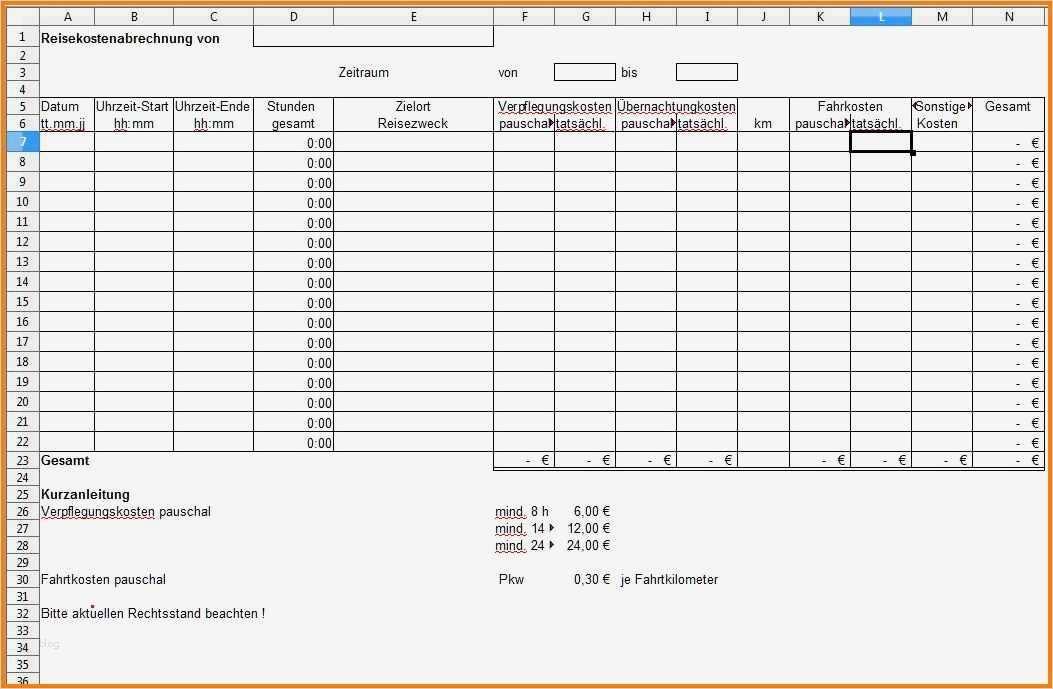Click the 'bis' date input box

pyautogui.click(x=706, y=72)
